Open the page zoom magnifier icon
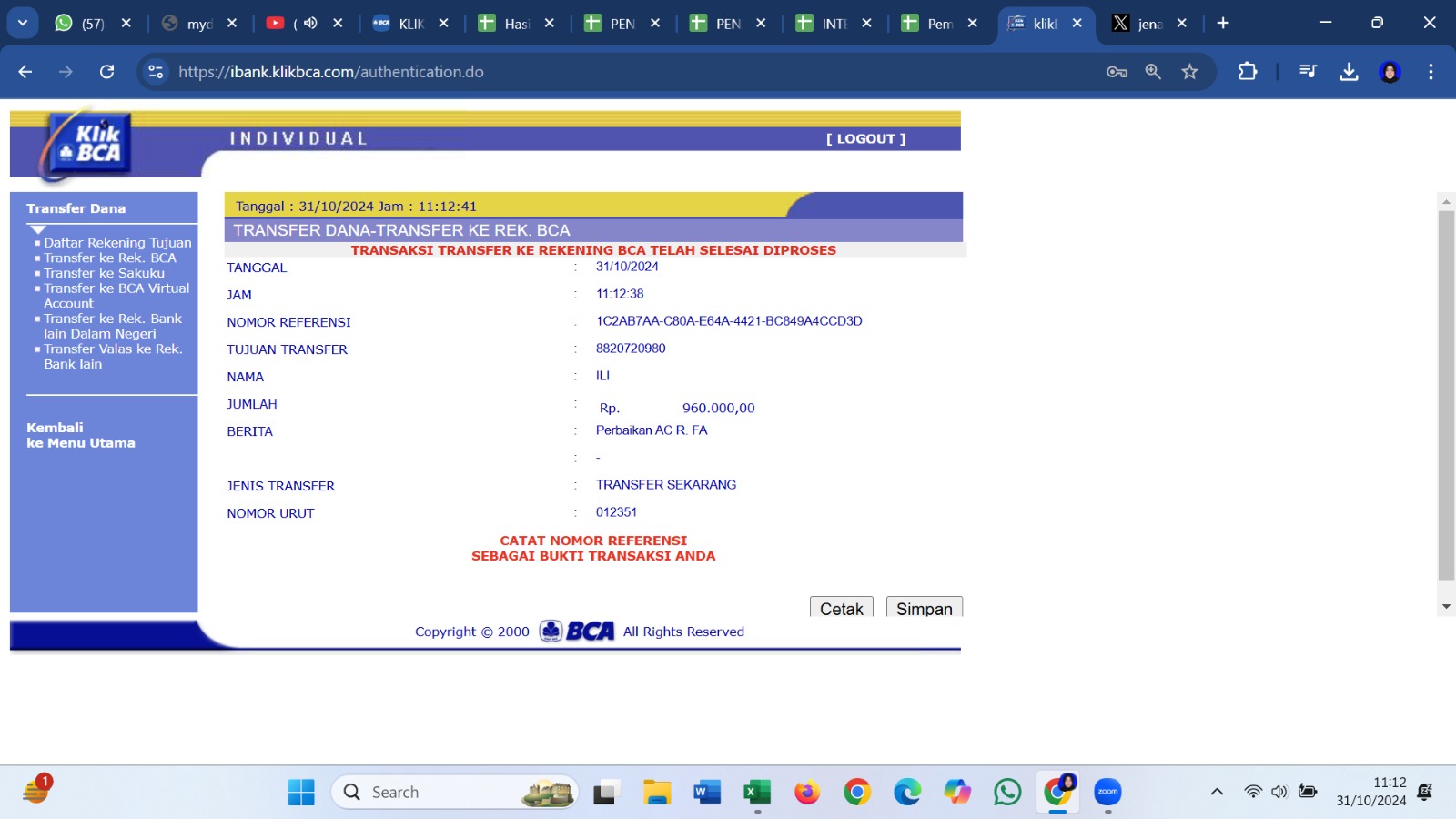 pos(1153,72)
